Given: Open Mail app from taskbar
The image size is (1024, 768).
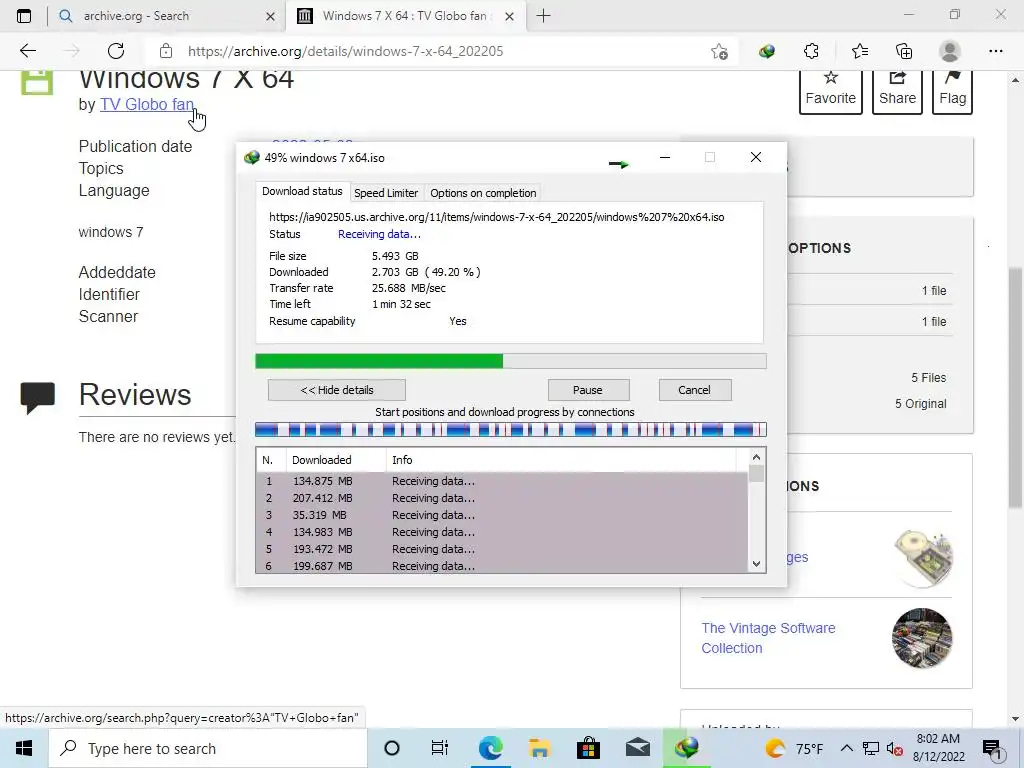Looking at the screenshot, I should coord(637,748).
